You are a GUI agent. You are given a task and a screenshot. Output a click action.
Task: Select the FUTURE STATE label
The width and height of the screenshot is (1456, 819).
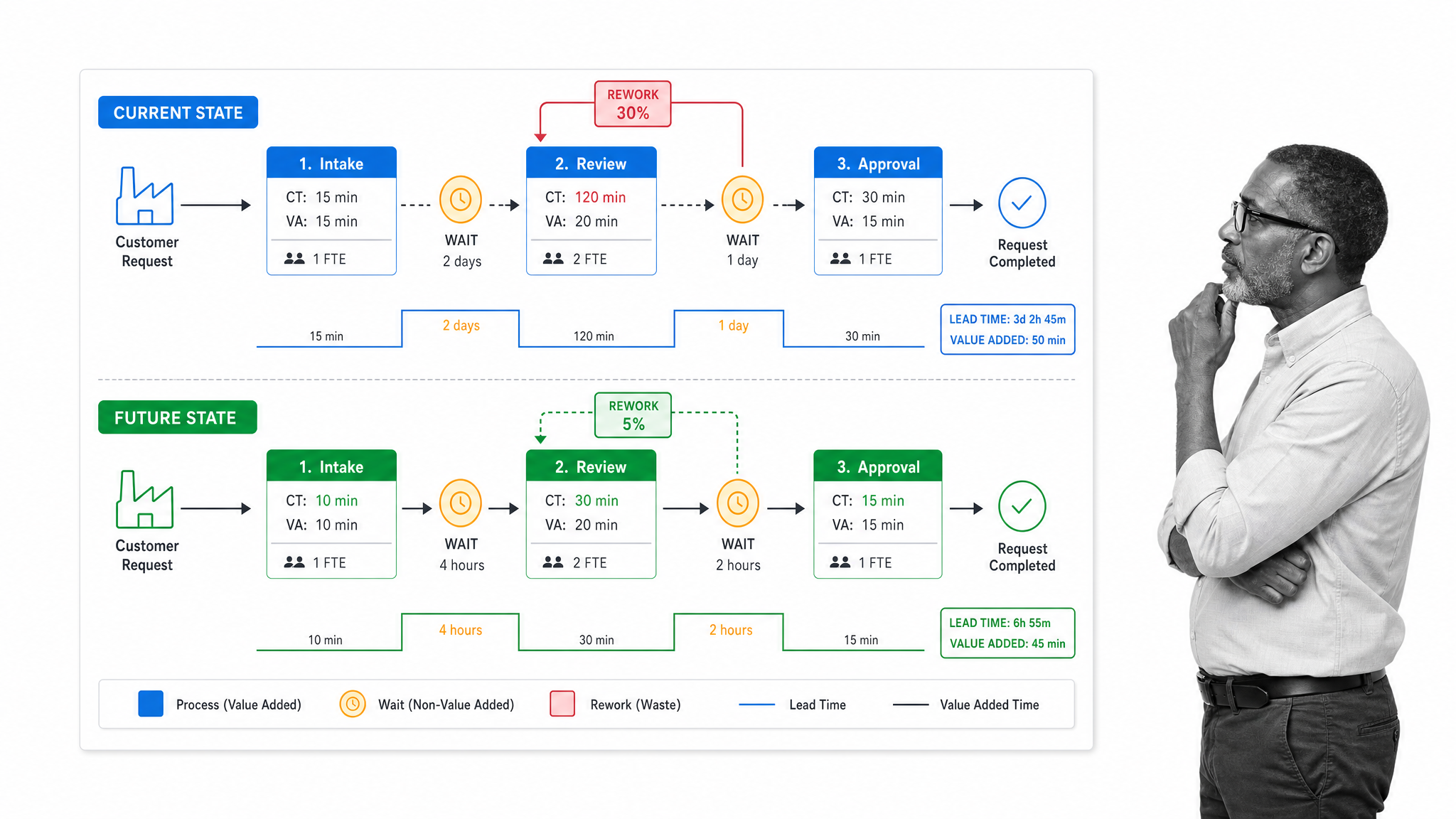(x=177, y=417)
